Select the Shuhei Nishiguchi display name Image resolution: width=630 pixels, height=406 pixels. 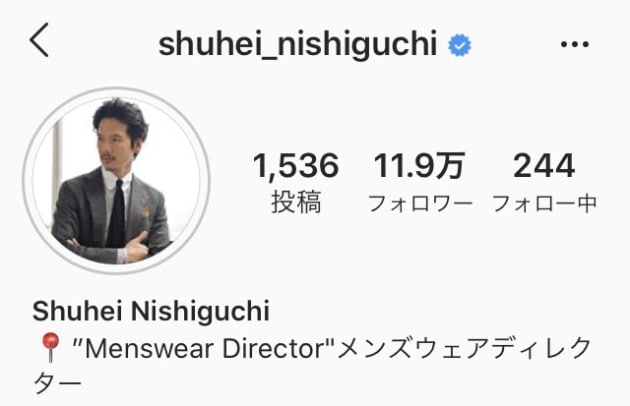pos(151,311)
